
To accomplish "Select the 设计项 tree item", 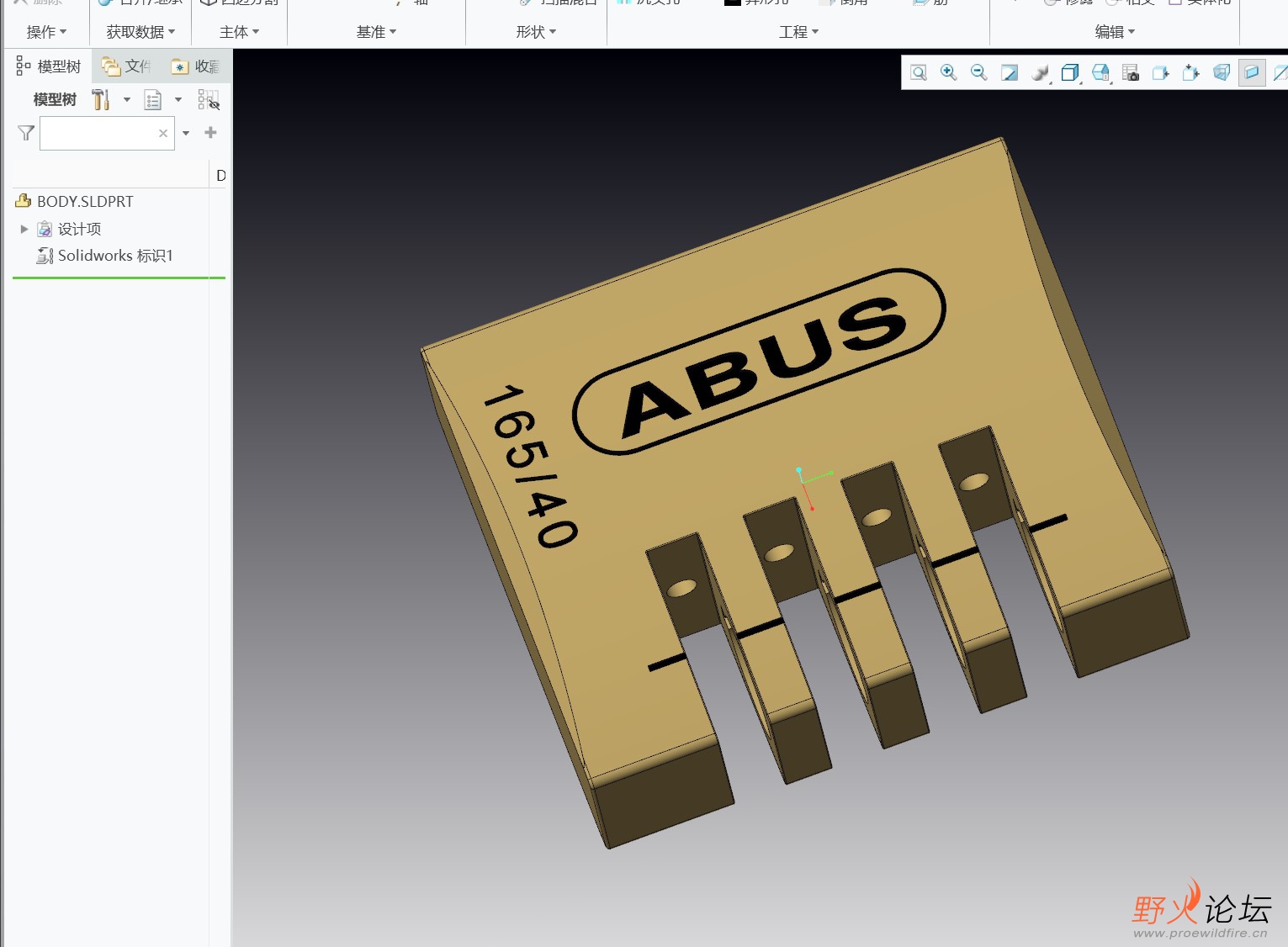I will [x=69, y=229].
